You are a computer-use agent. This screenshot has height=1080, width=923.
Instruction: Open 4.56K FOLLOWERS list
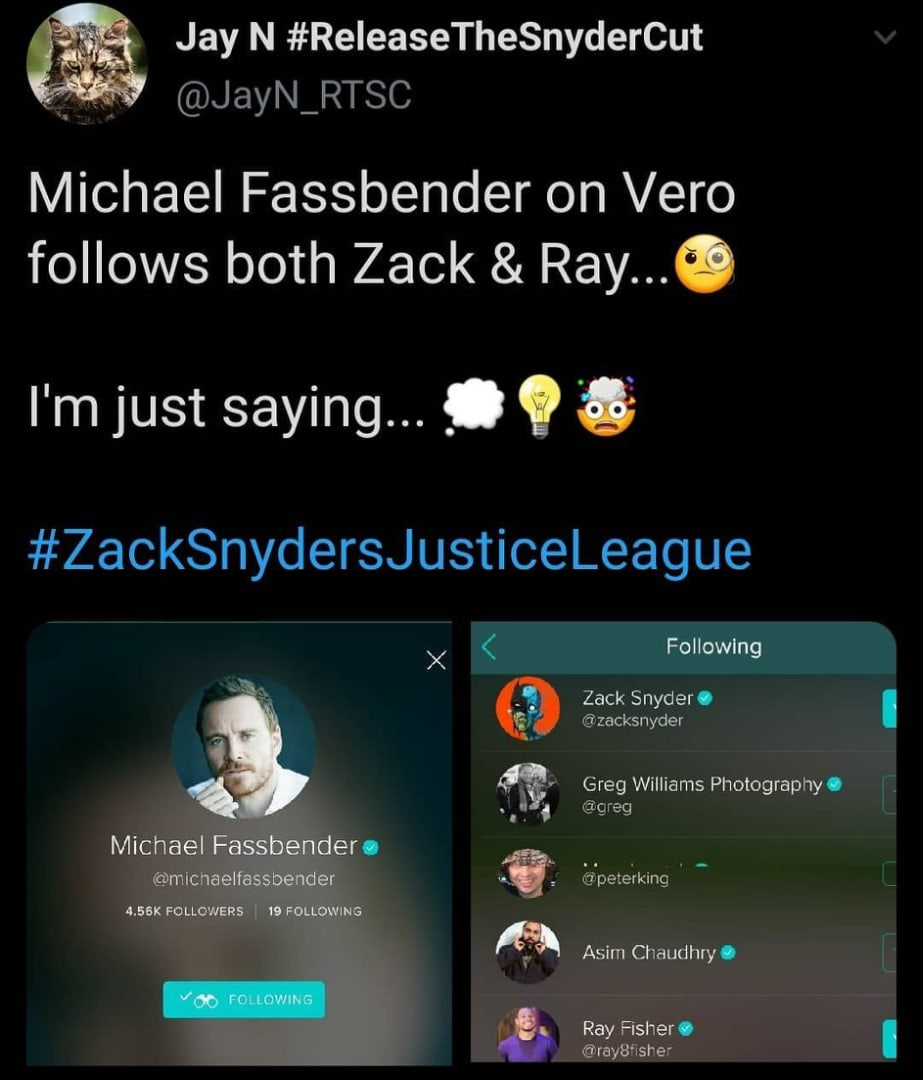pos(184,911)
